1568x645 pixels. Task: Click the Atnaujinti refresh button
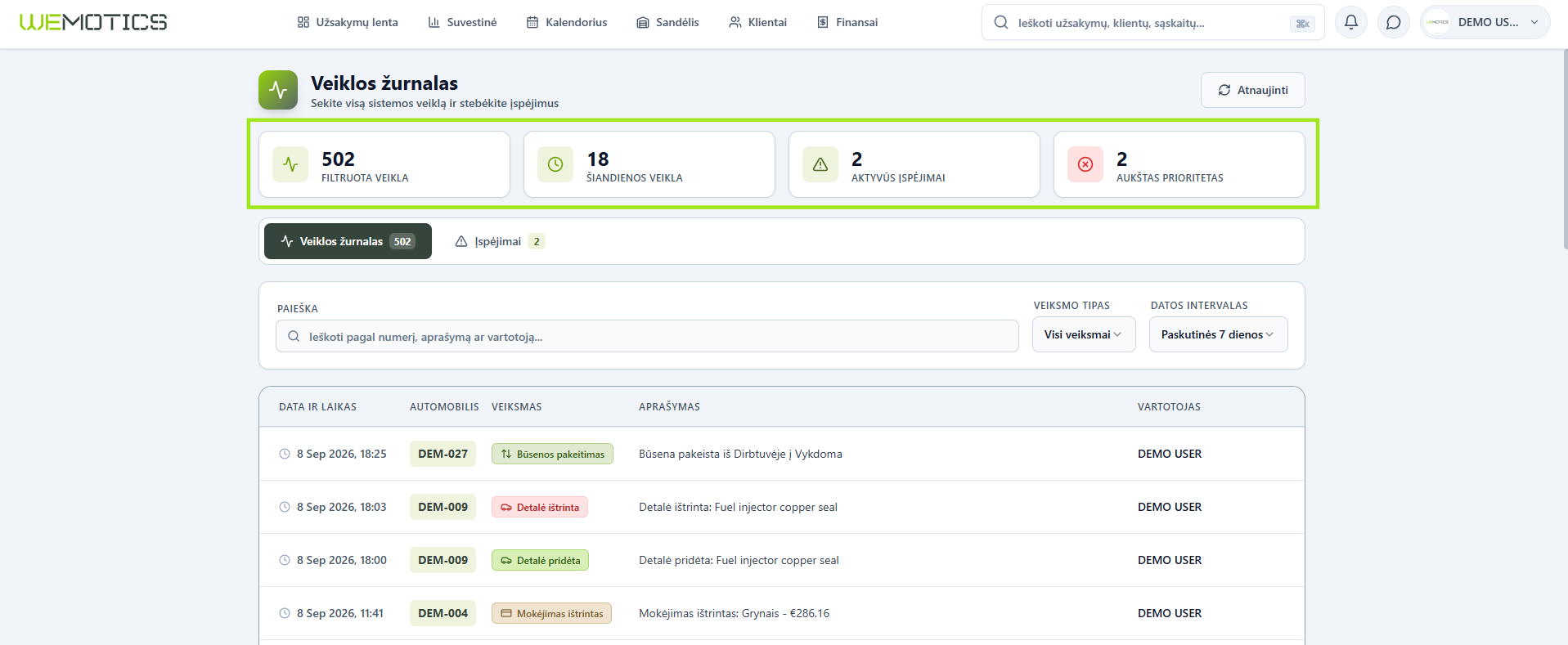pyautogui.click(x=1252, y=90)
